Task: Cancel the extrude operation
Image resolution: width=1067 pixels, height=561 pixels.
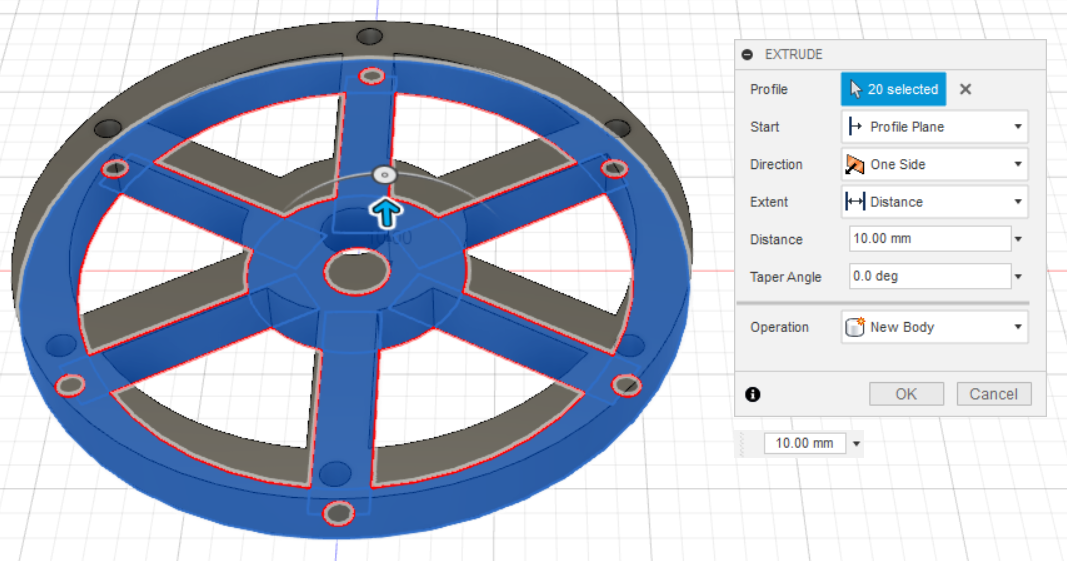Action: click(x=994, y=394)
